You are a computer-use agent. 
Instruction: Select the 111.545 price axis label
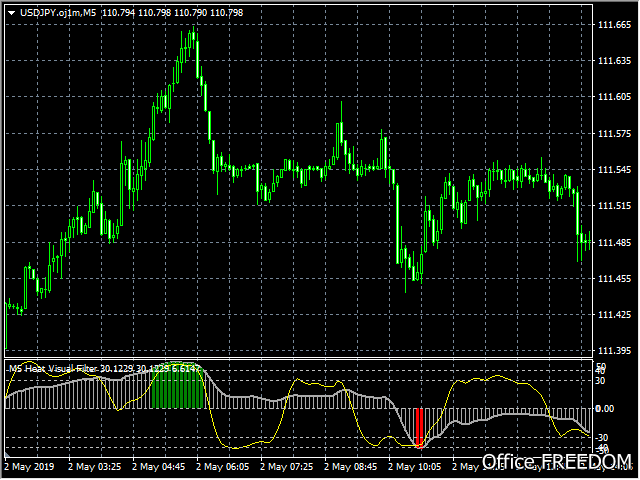pos(614,170)
